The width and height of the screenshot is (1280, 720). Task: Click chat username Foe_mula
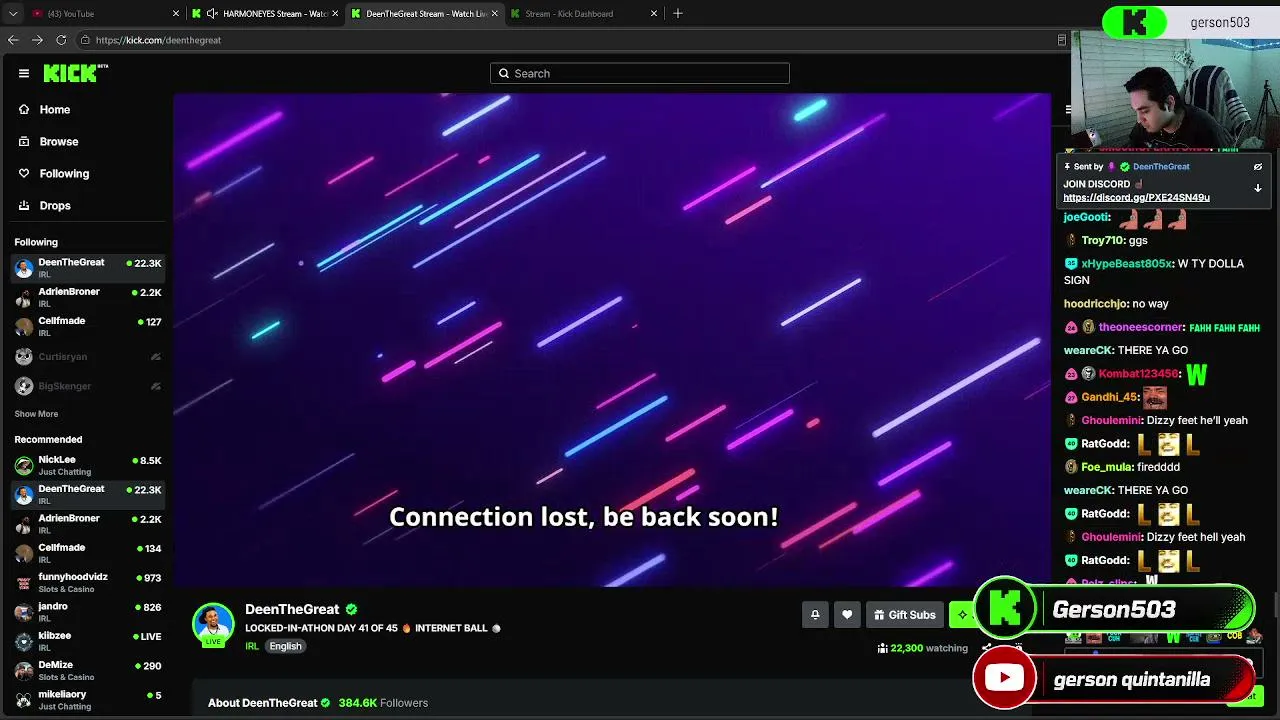point(1108,467)
